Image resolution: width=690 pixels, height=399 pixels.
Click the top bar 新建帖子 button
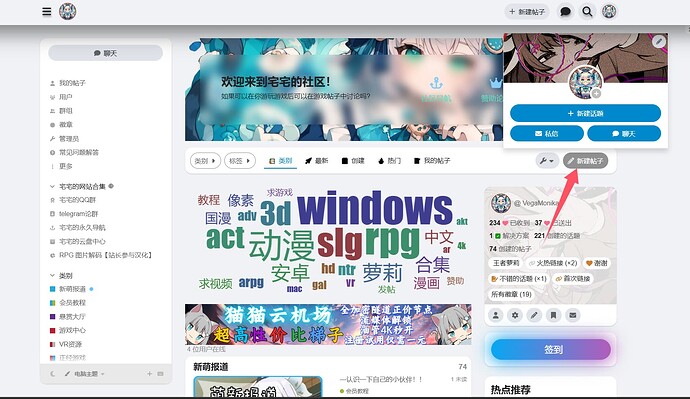click(527, 11)
